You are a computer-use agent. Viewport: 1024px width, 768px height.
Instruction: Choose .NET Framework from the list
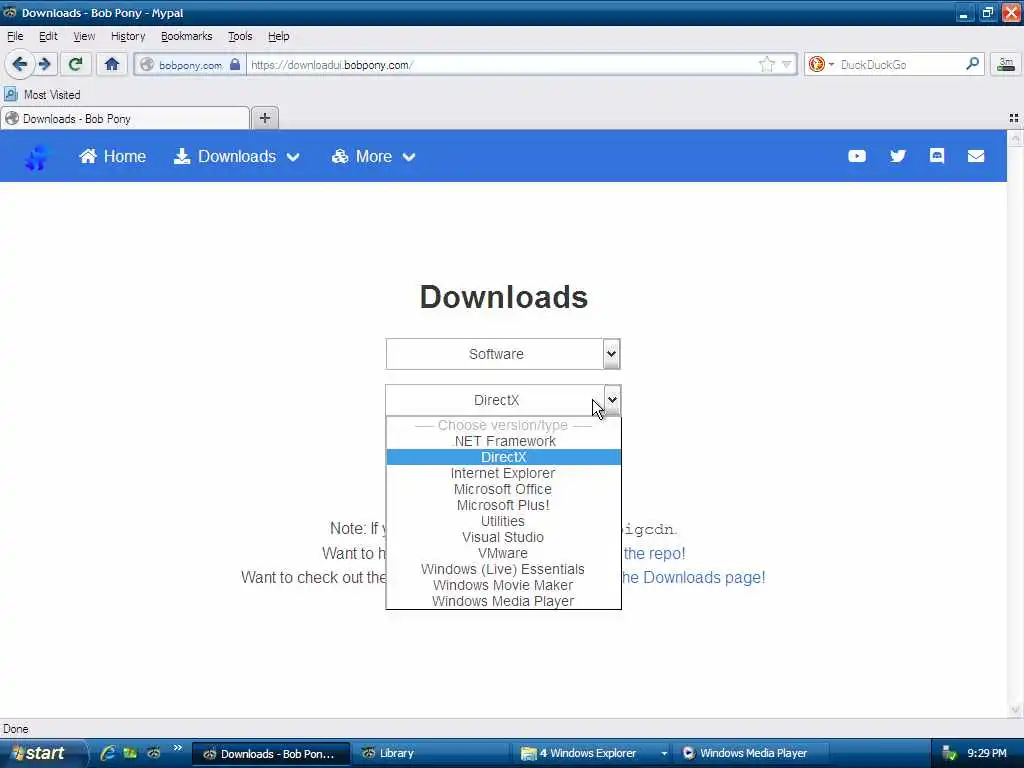coord(504,441)
